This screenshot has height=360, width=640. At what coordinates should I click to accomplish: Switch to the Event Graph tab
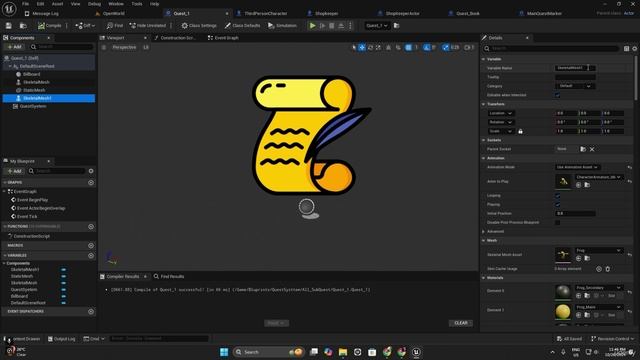[223, 38]
